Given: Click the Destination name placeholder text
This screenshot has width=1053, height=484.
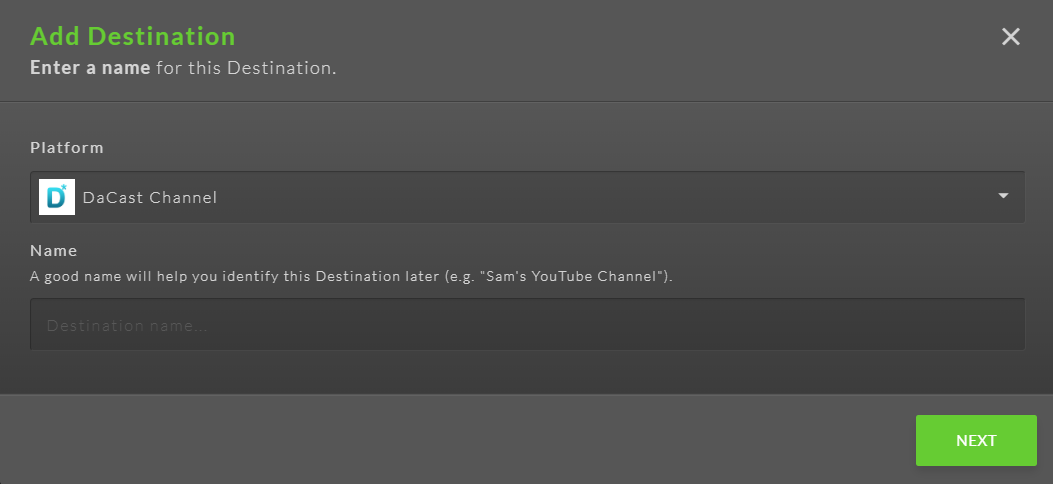Looking at the screenshot, I should coord(127,326).
